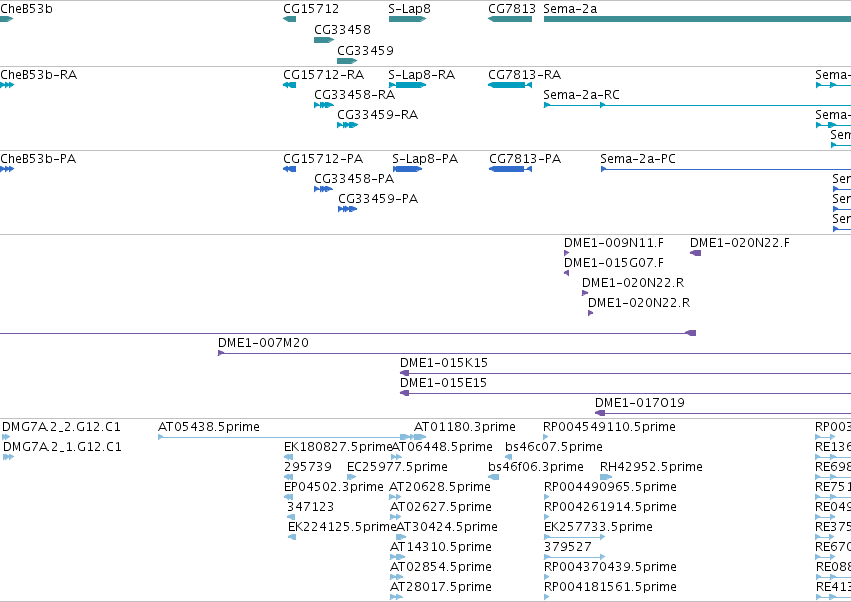This screenshot has width=851, height=602.
Task: Click the blue CG7813-PA protein glyph
Action: (510, 169)
